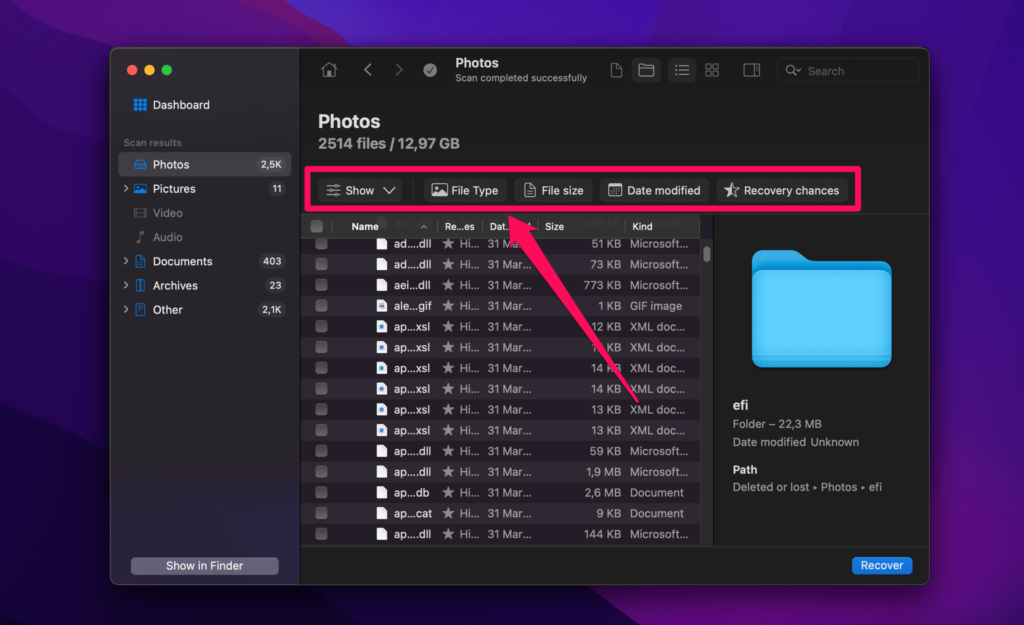Click the scan completed checkmark icon
Viewport: 1024px width, 625px height.
(430, 70)
